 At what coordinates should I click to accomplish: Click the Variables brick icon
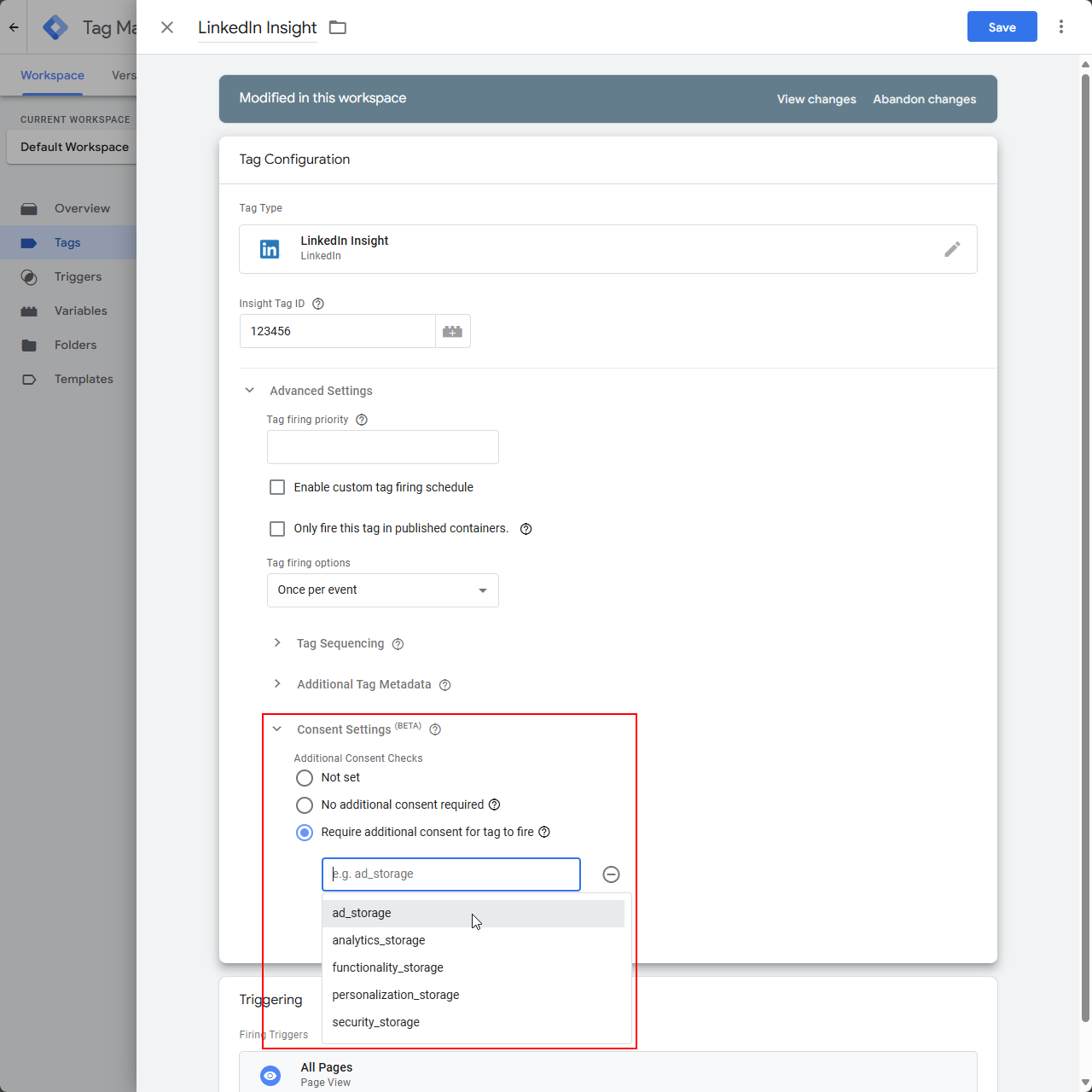[29, 311]
